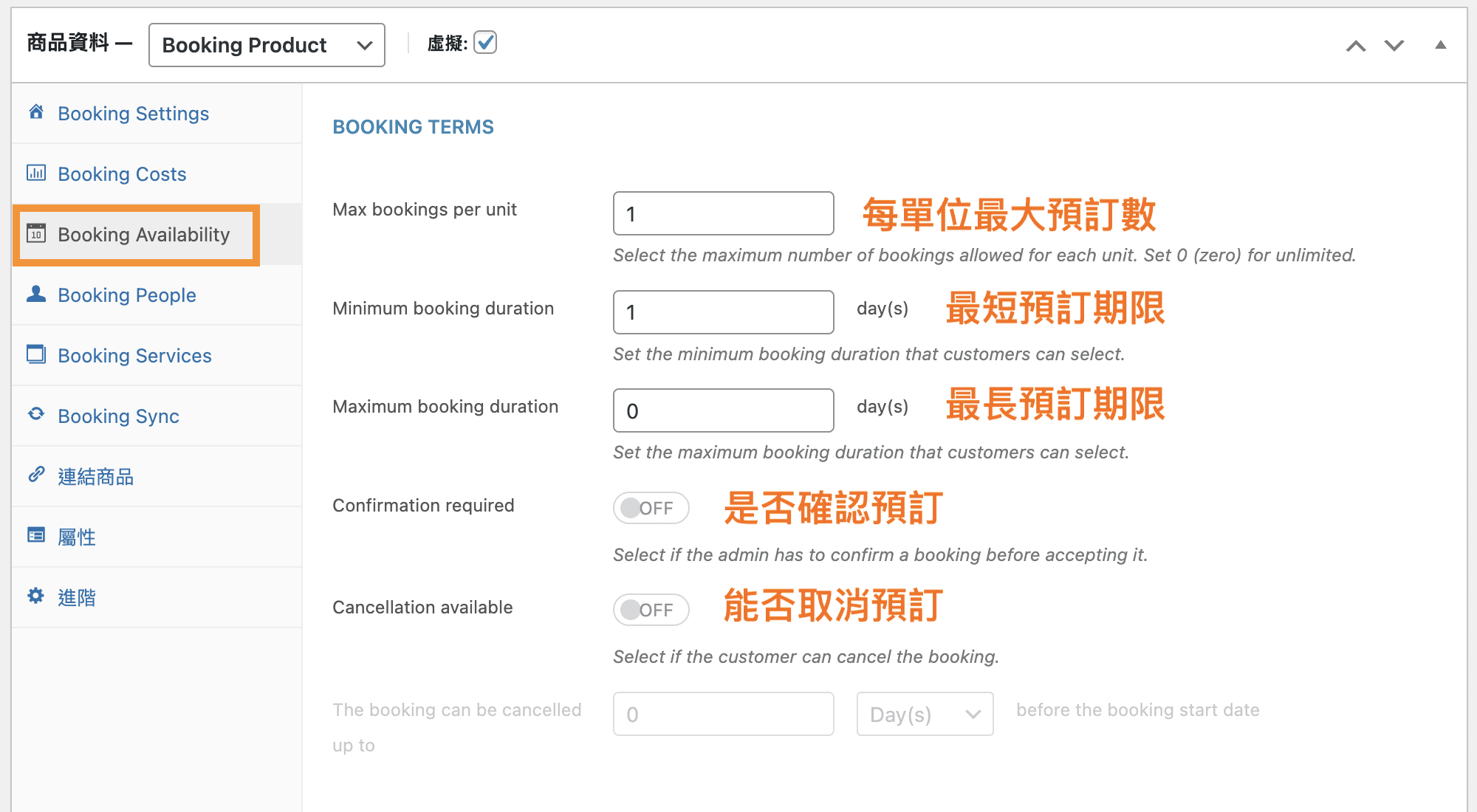Enable the Cancellation available toggle
Image resolution: width=1477 pixels, height=812 pixels.
pos(651,610)
